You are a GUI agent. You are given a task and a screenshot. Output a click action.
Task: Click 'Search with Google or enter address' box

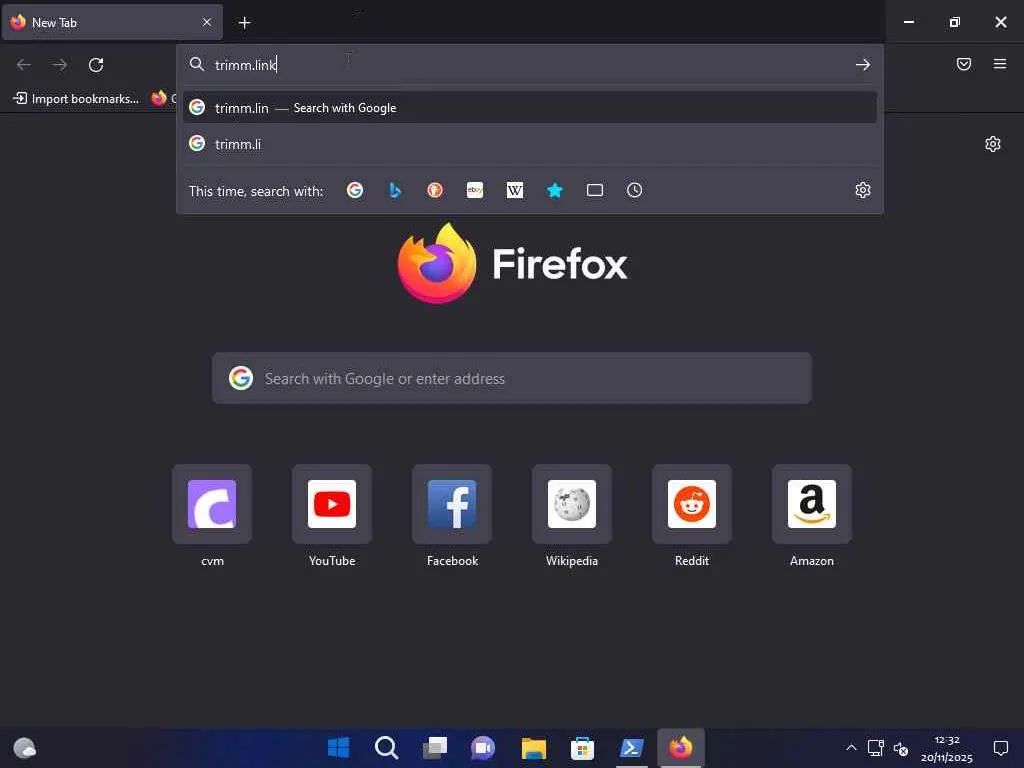[511, 378]
